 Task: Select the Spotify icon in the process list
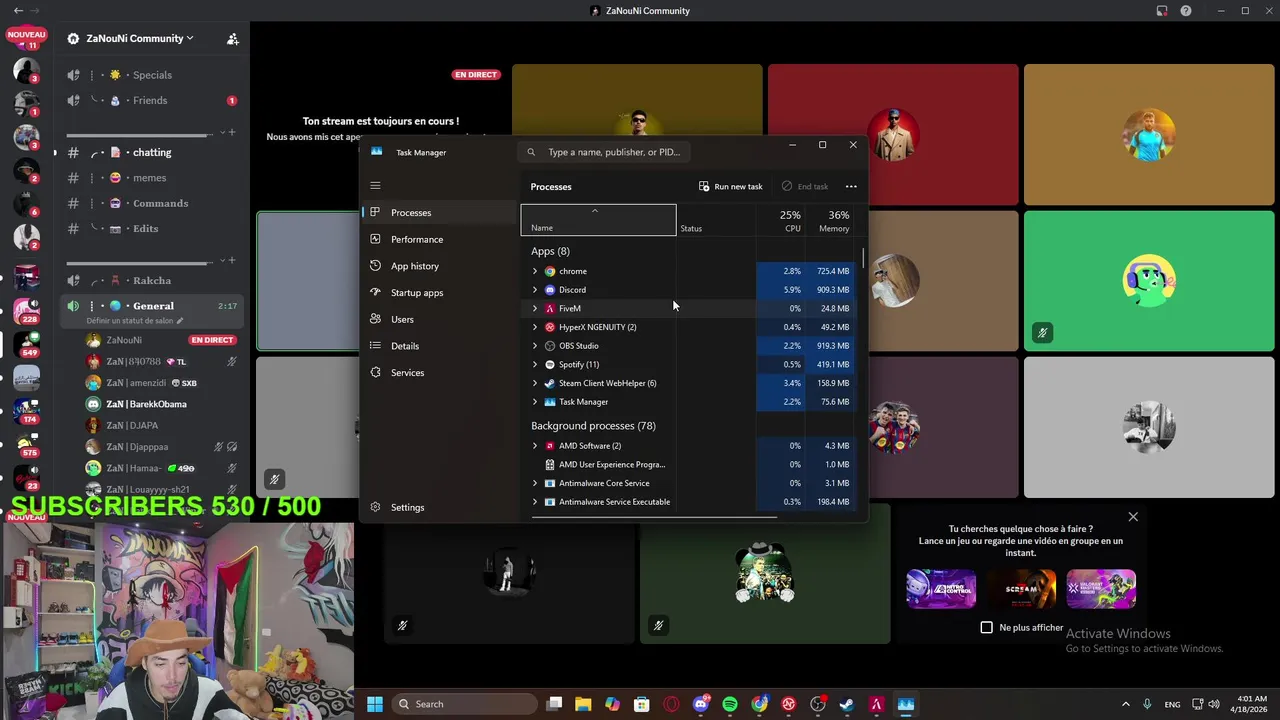(x=550, y=364)
